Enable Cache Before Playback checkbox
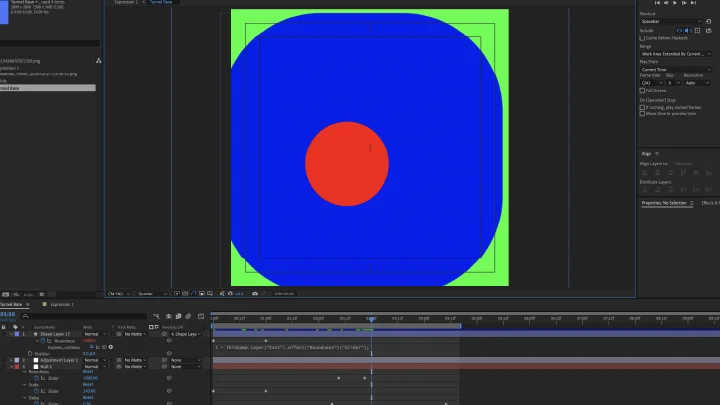Screen dimensions: 720x405 (642, 38)
